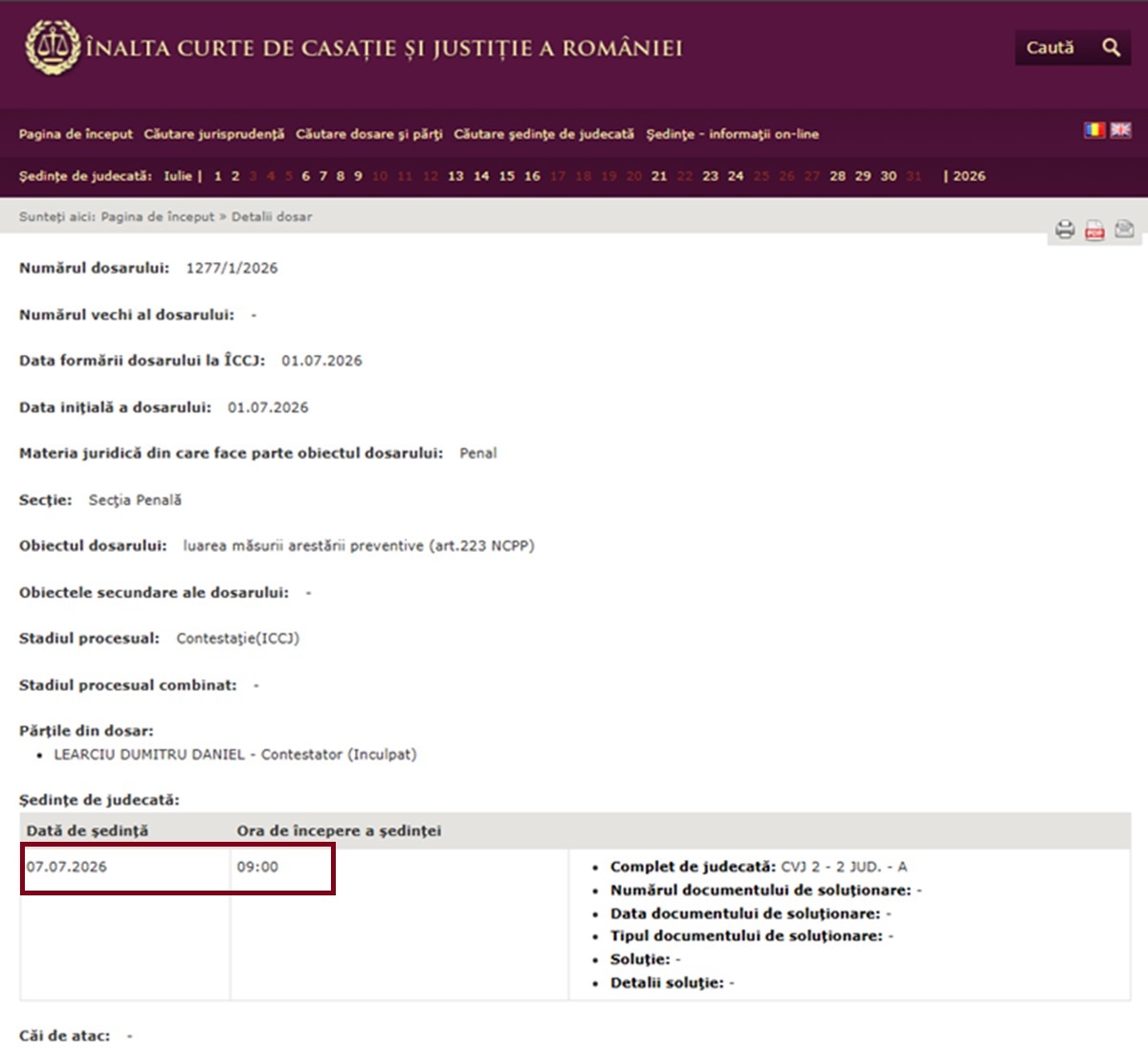Viewport: 1148px width, 1058px height.
Task: Select hearing day 2 in calendar strip
Action: click(x=235, y=176)
